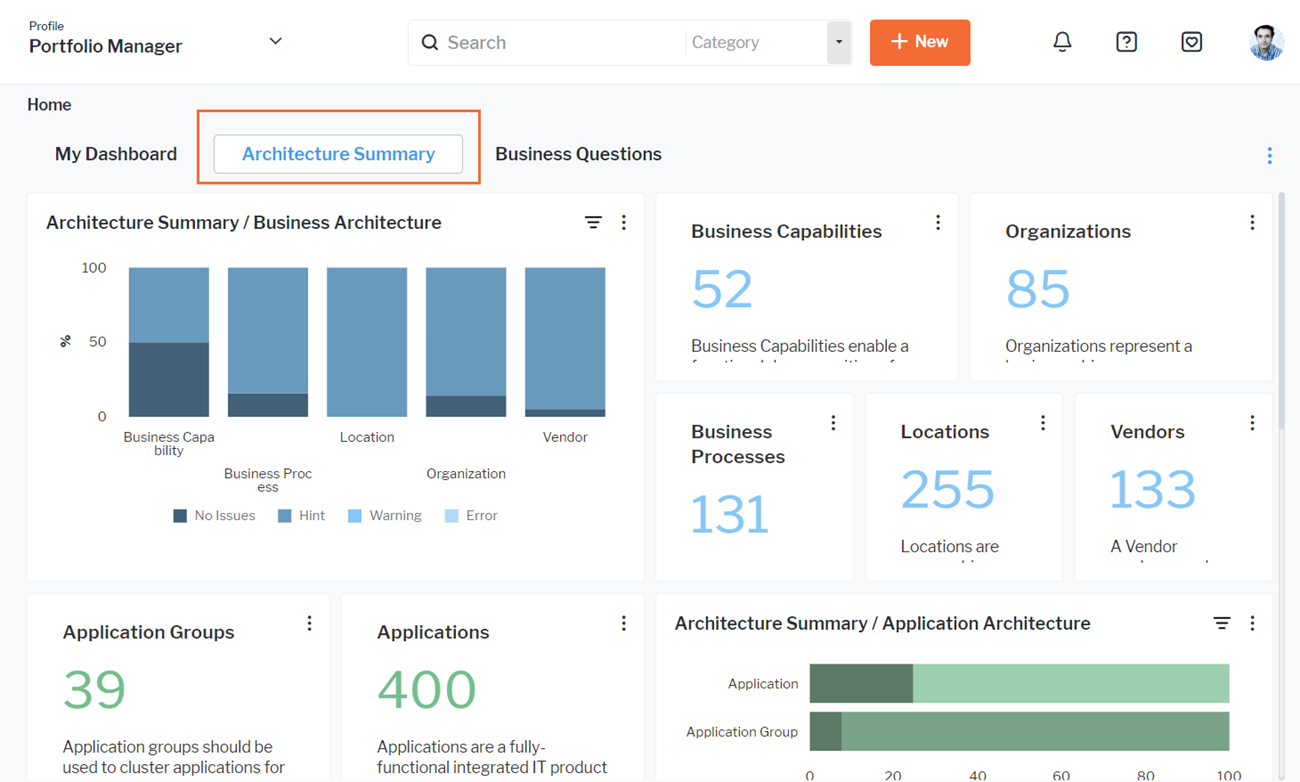Screen dimensions: 1300x782
Task: Toggle the No Issues legend item
Action: 214,516
